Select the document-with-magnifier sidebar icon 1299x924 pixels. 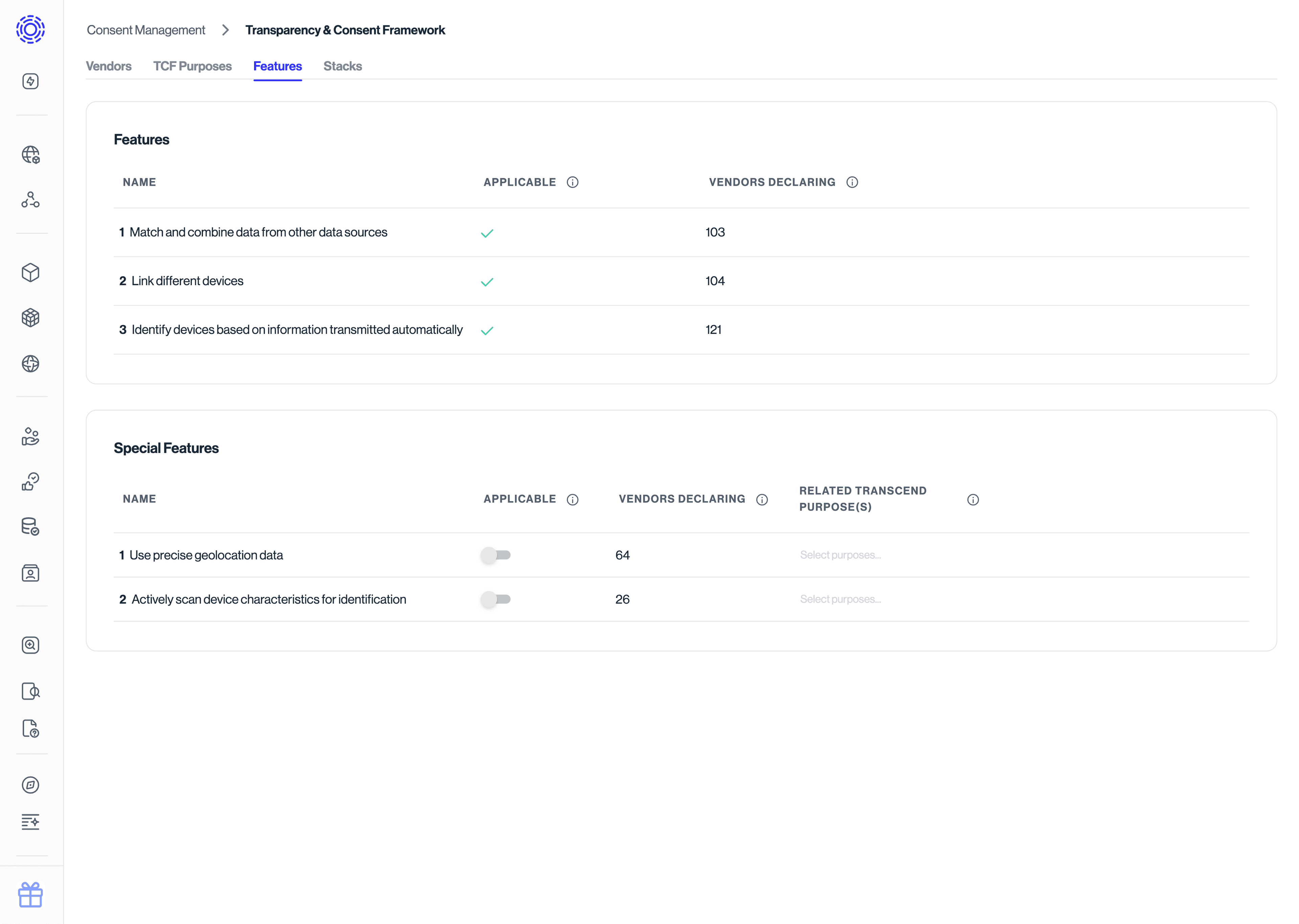click(30, 692)
